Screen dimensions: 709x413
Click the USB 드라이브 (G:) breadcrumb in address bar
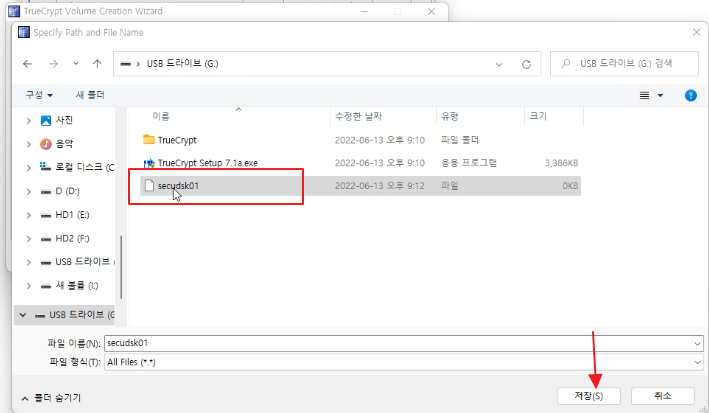click(x=182, y=64)
